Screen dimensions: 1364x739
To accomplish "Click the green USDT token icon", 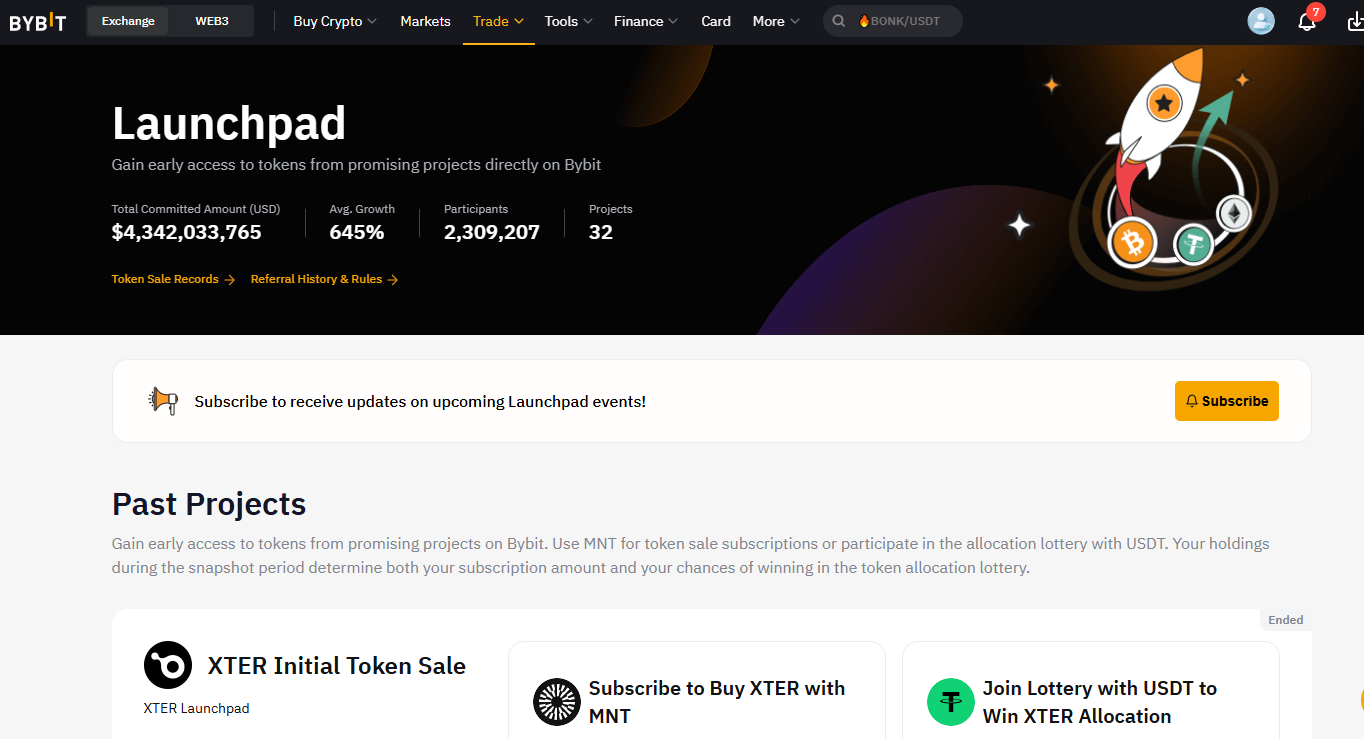I will 951,702.
